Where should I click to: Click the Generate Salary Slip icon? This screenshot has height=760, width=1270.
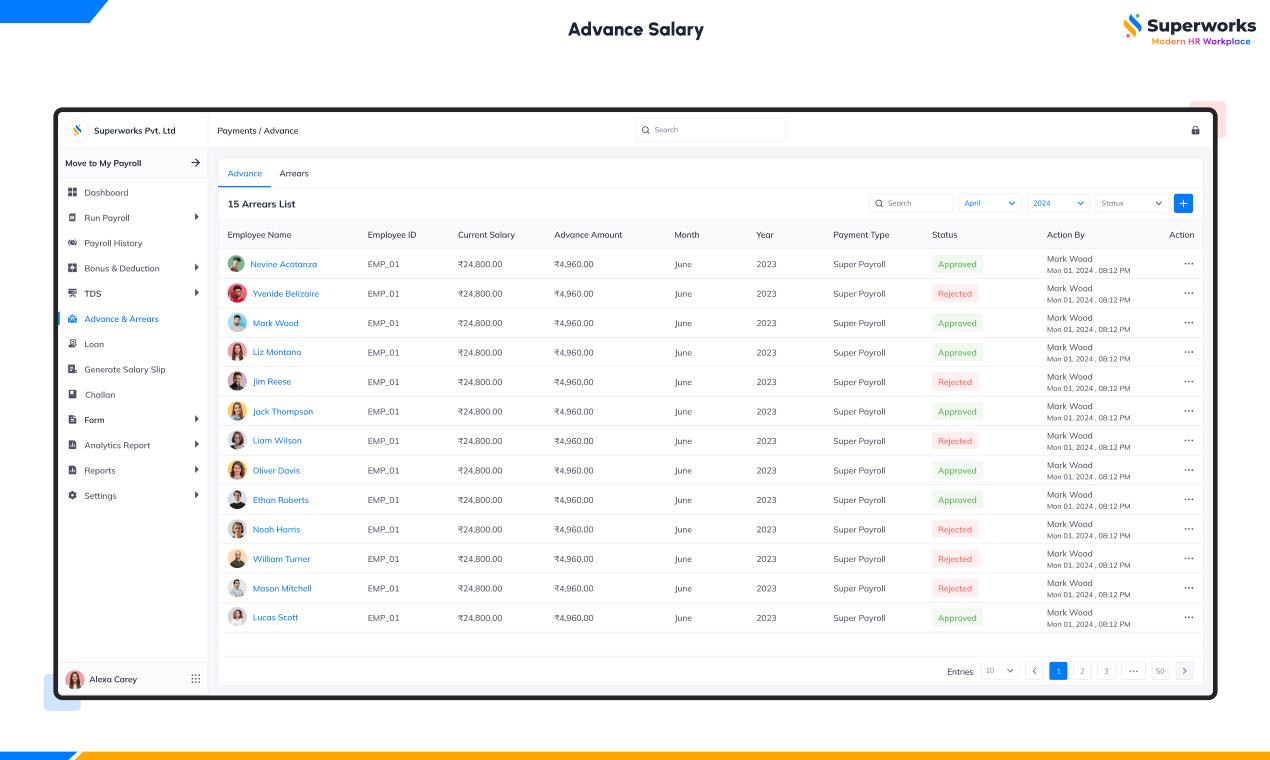(72, 369)
